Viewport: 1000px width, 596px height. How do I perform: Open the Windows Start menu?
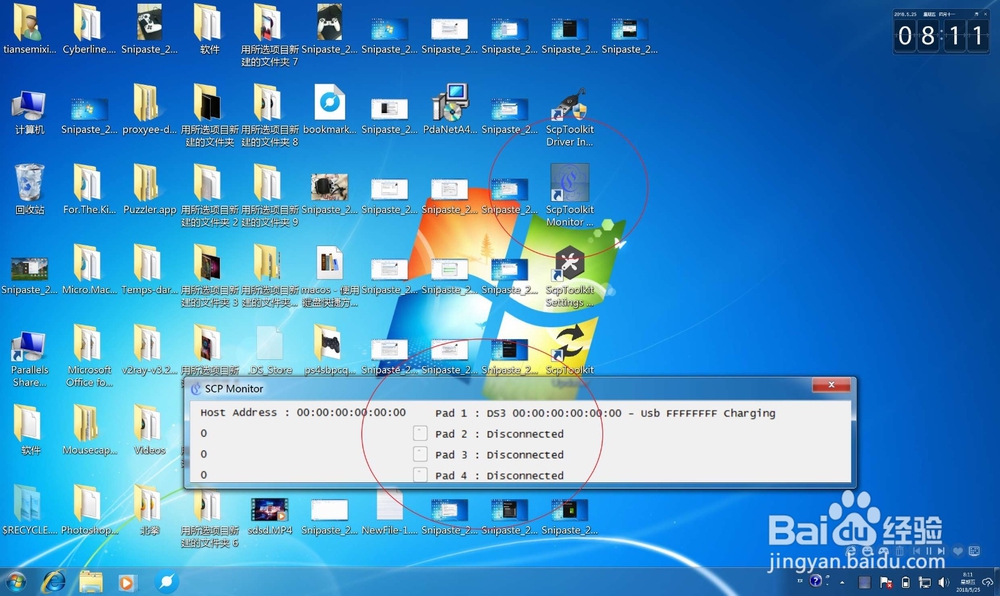tap(15, 581)
